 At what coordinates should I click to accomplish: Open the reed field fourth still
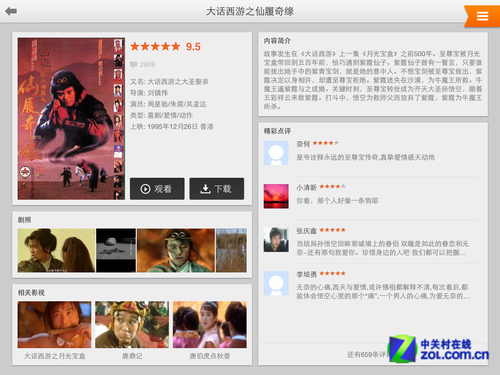(x=231, y=250)
